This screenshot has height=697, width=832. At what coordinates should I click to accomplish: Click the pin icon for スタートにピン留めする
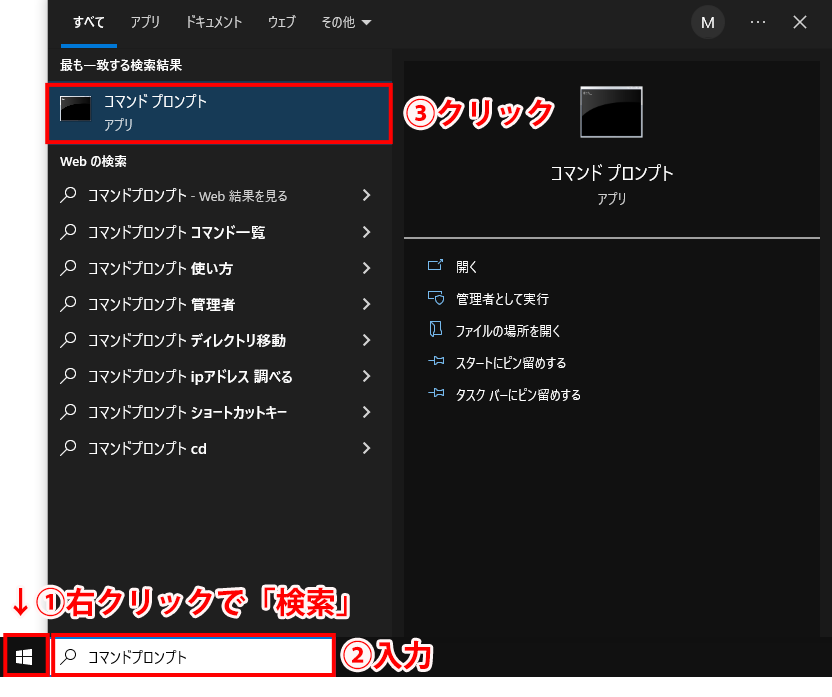pyautogui.click(x=435, y=362)
